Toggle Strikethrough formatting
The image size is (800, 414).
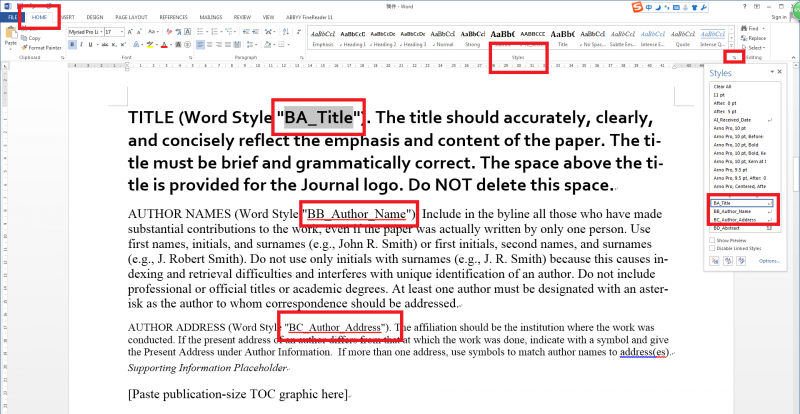click(x=105, y=44)
